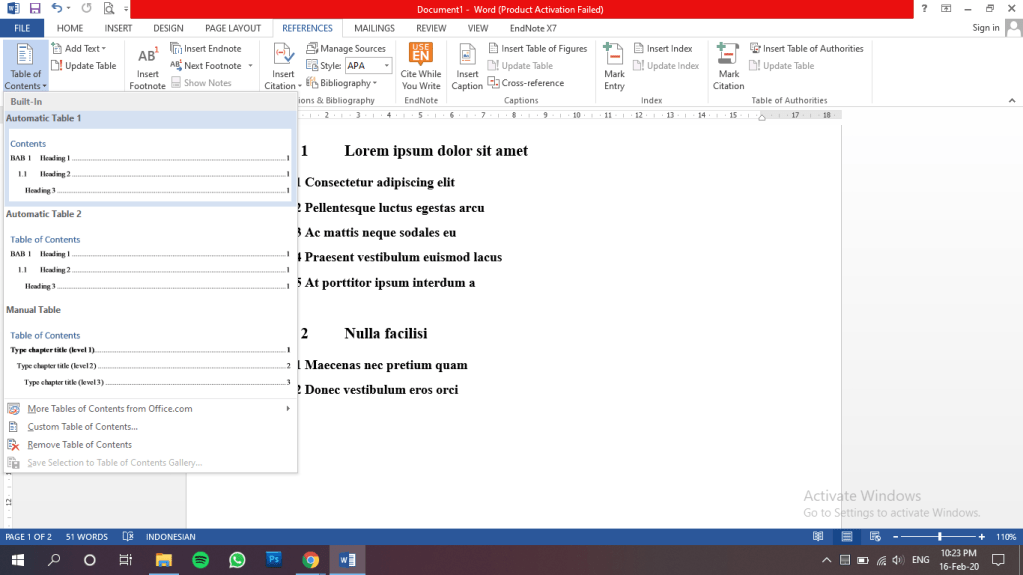The image size is (1023, 575).
Task: Choose Custom Table of Contents option
Action: point(82,427)
